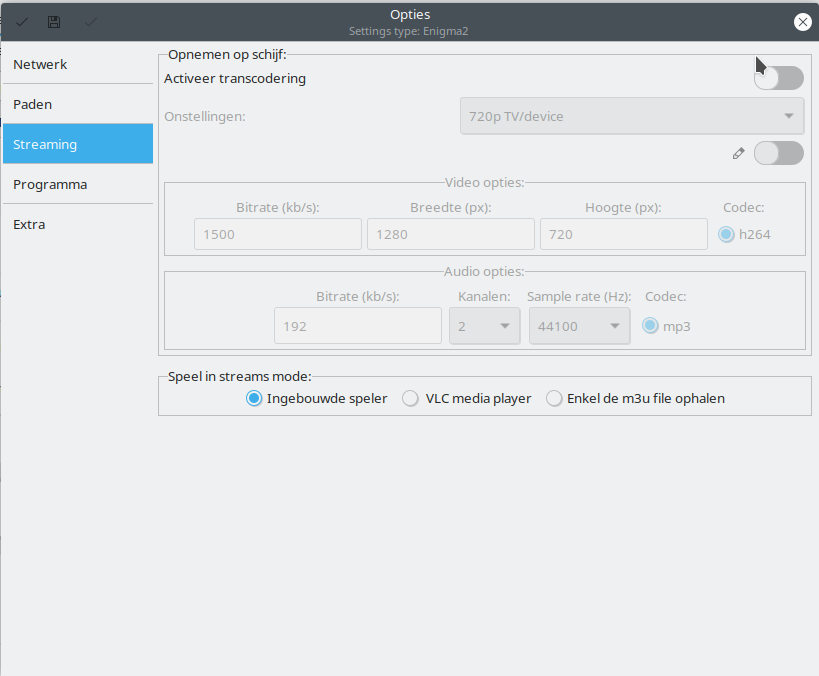The width and height of the screenshot is (819, 676).
Task: Select Enkel de m3u file ophalen
Action: point(555,398)
